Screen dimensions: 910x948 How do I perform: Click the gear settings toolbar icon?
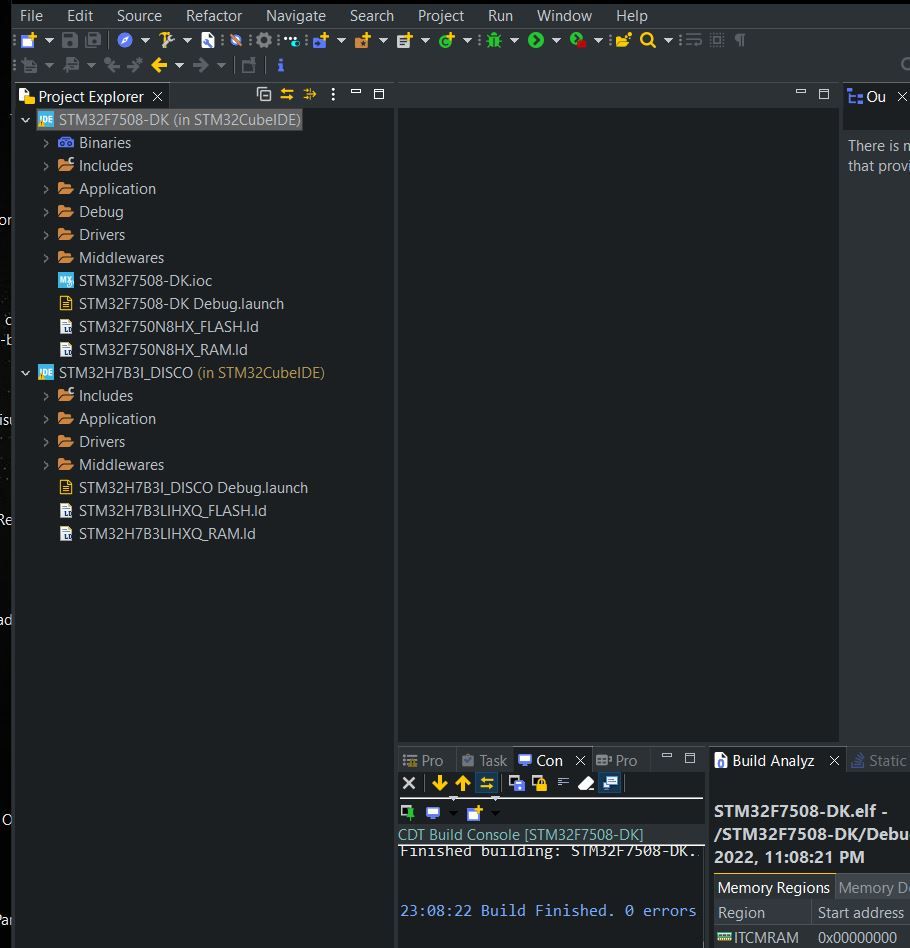point(264,41)
